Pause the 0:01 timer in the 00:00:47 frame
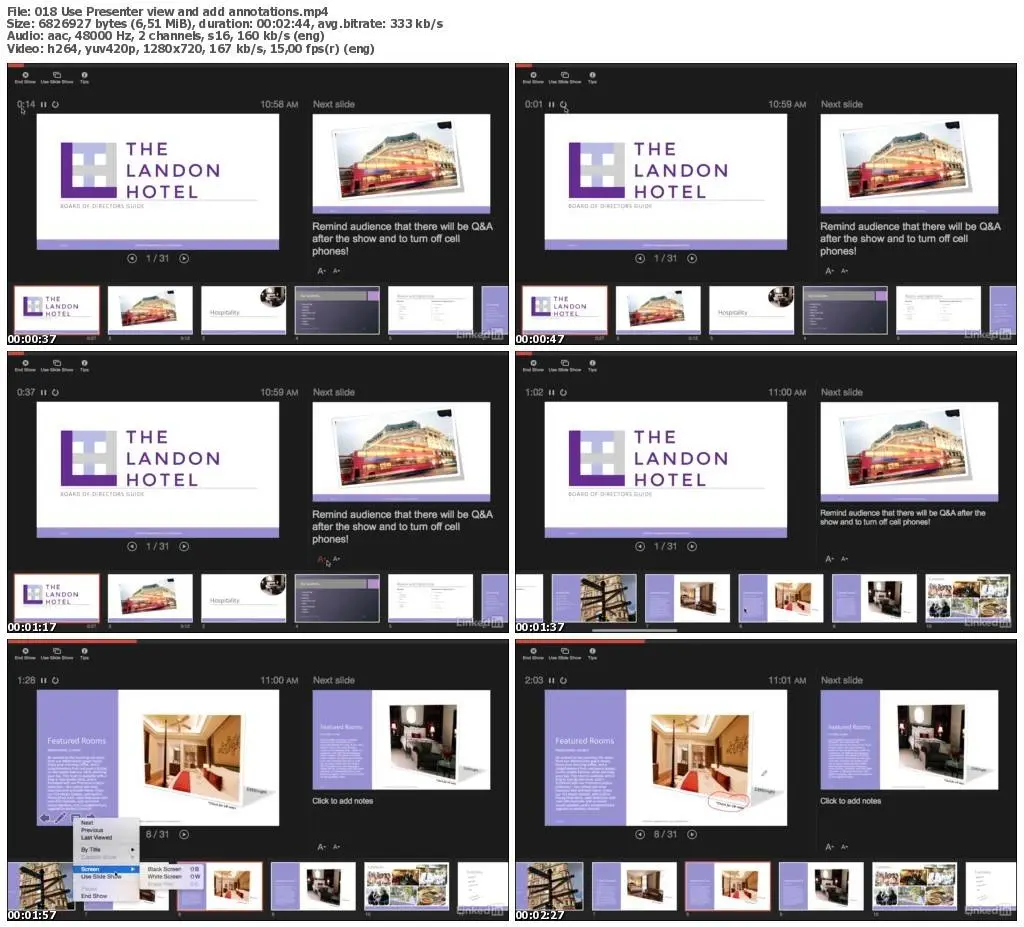1024x927 pixels. tap(552, 105)
